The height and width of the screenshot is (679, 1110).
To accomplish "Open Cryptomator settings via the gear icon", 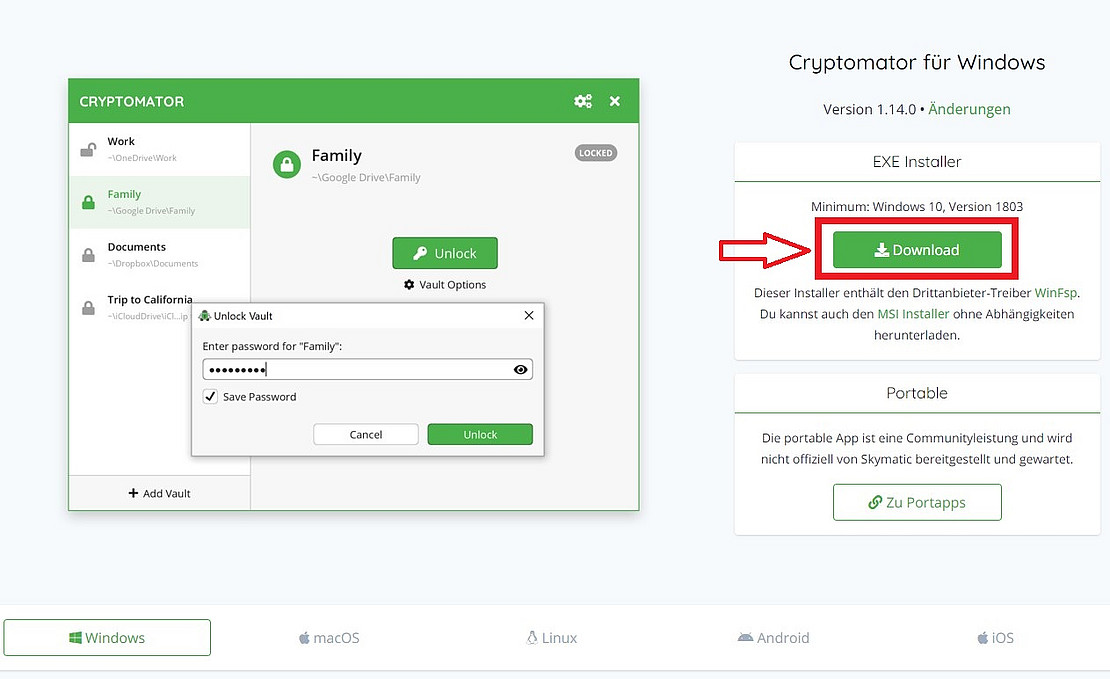I will click(x=583, y=100).
